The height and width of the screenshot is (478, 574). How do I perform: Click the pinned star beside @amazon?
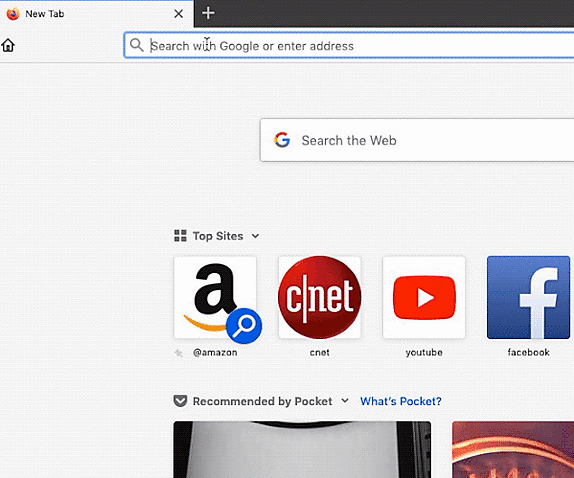(x=178, y=353)
